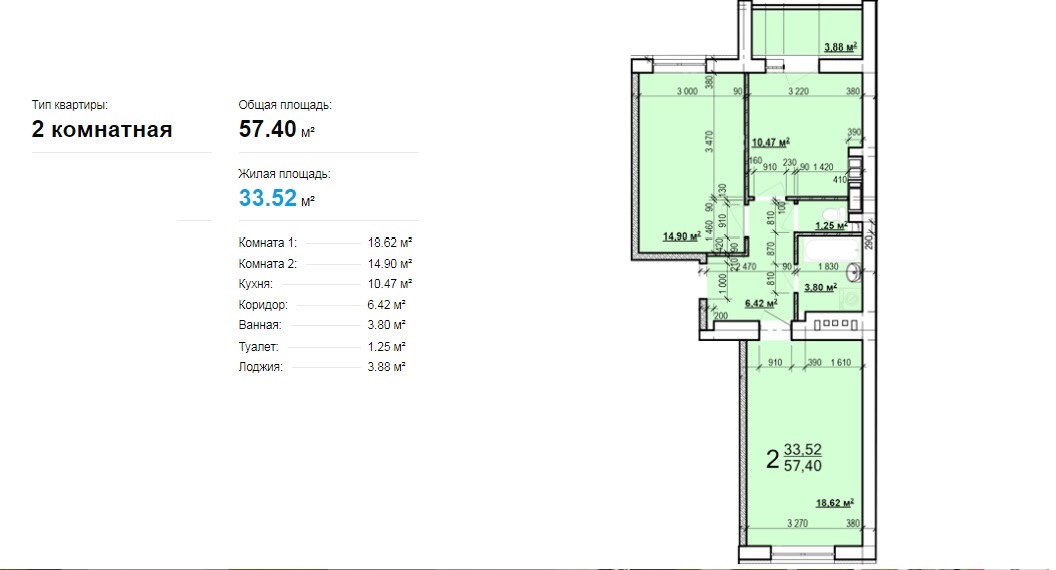1056x570 pixels.
Task: Select the 'Комната 2' row in list
Action: [325, 263]
